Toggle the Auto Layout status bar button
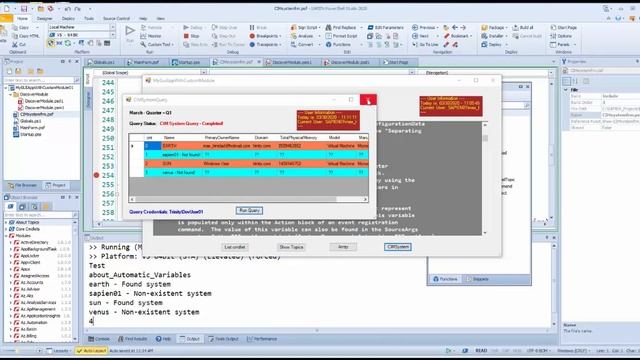The height and width of the screenshot is (360, 640). tap(91, 351)
